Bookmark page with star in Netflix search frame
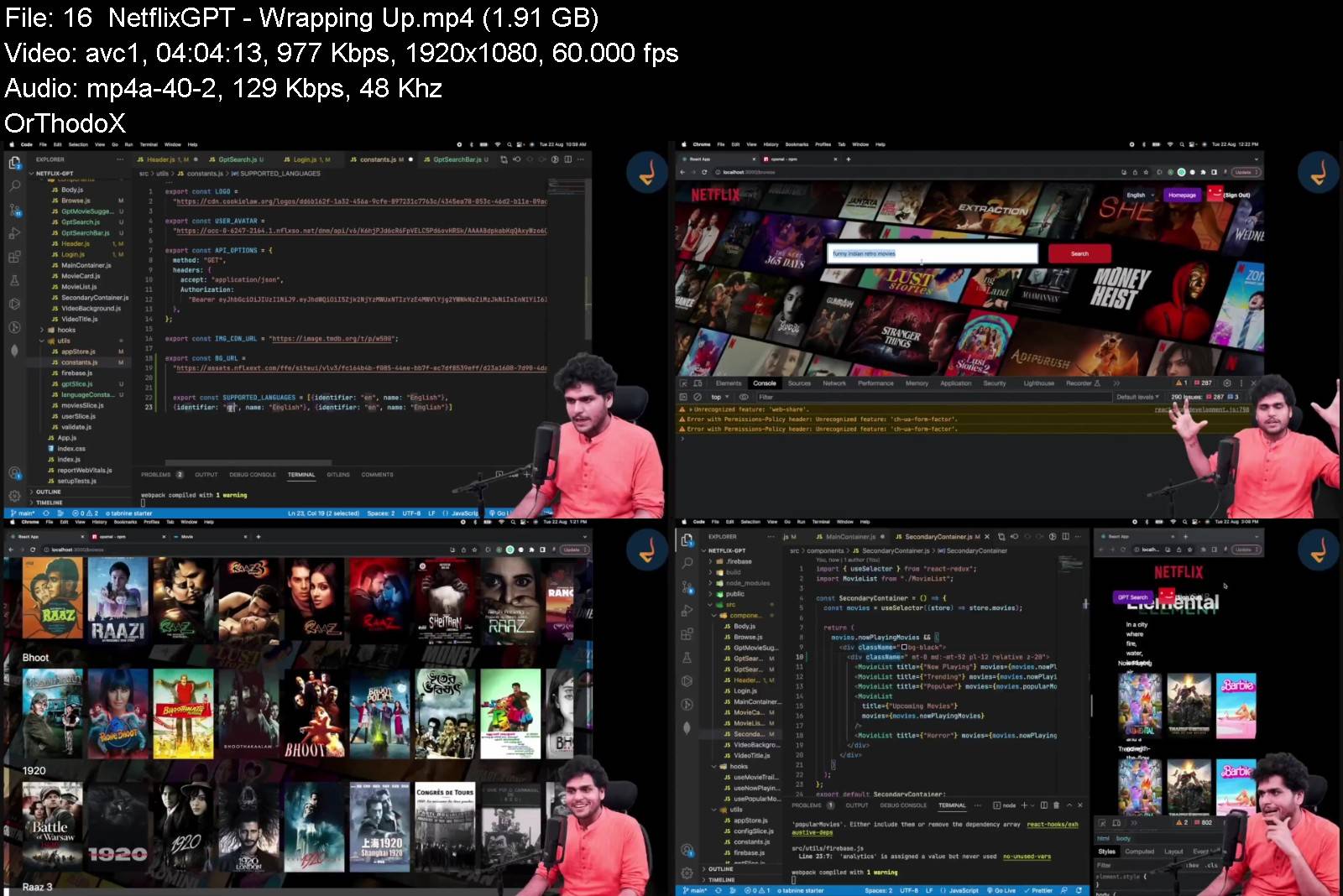 [1147, 172]
